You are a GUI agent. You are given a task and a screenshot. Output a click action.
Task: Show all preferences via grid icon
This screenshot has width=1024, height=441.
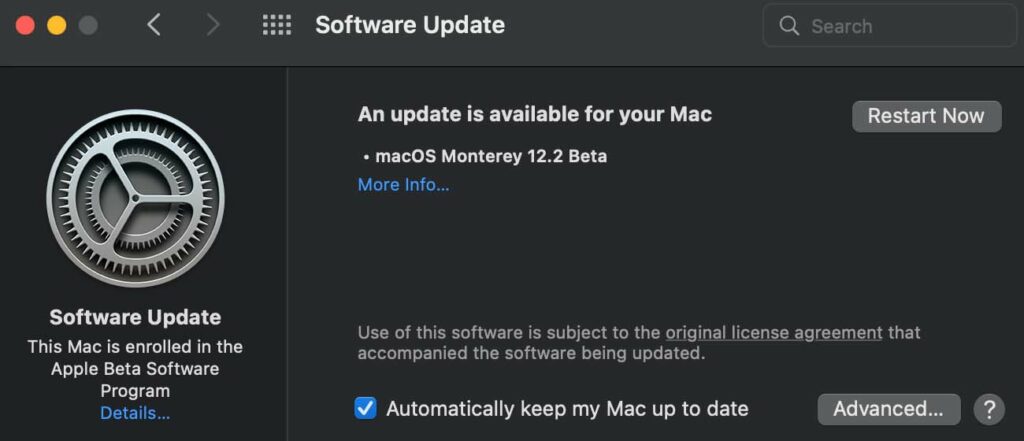point(277,26)
